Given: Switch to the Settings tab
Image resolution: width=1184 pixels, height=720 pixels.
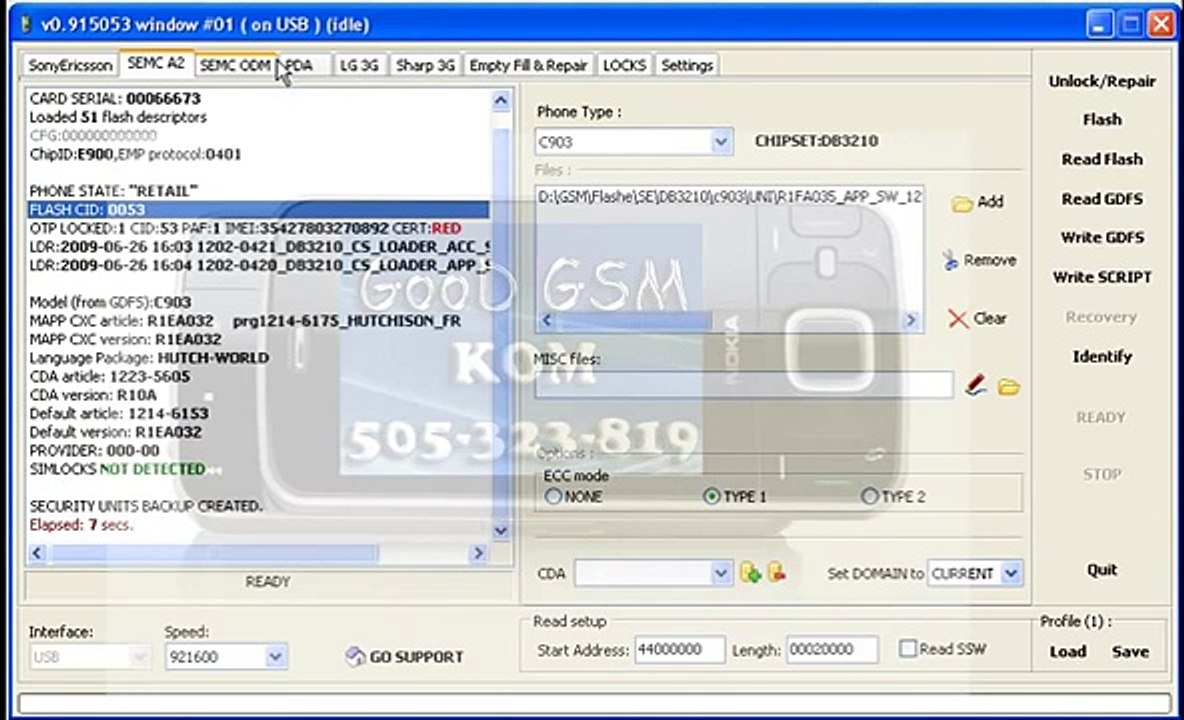Looking at the screenshot, I should tap(686, 66).
